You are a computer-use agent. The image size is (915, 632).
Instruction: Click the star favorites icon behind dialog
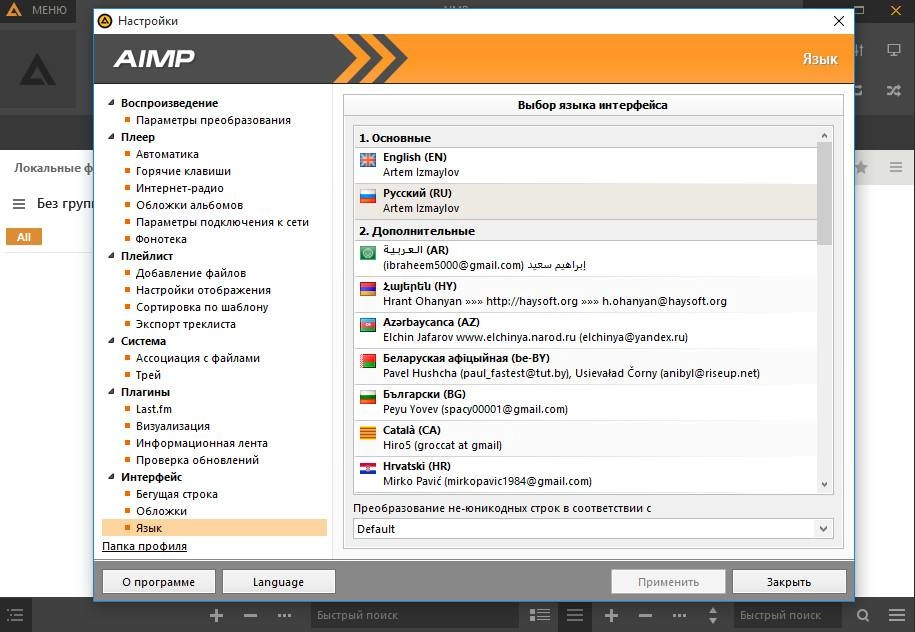861,167
